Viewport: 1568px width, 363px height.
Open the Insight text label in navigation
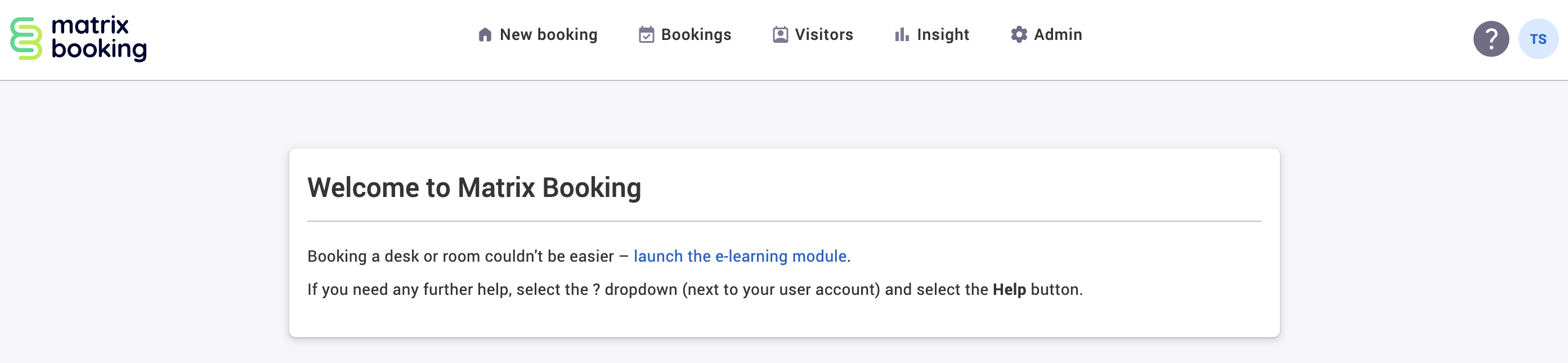pyautogui.click(x=942, y=35)
